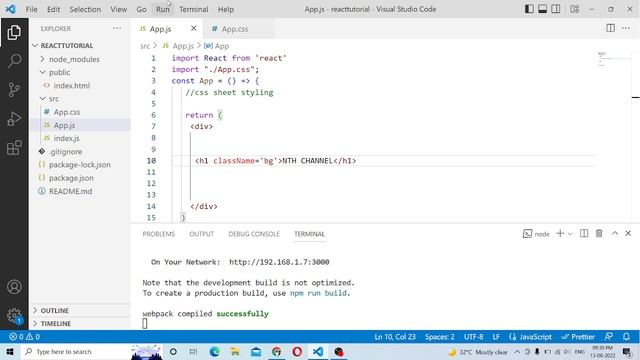Click Ln 10, Col 23 status item
The width and height of the screenshot is (640, 360).
click(x=395, y=337)
